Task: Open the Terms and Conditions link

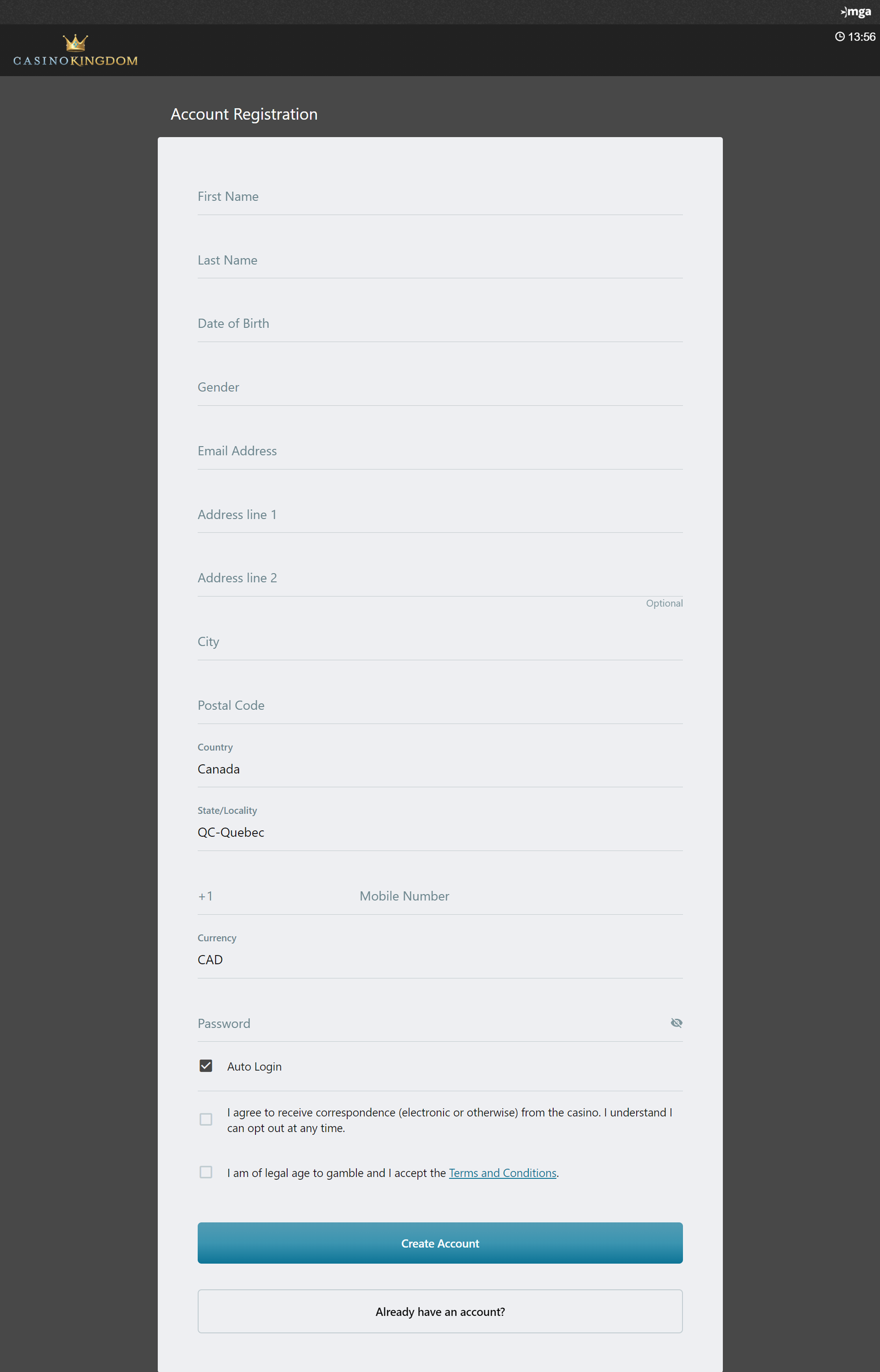Action: (x=502, y=1173)
